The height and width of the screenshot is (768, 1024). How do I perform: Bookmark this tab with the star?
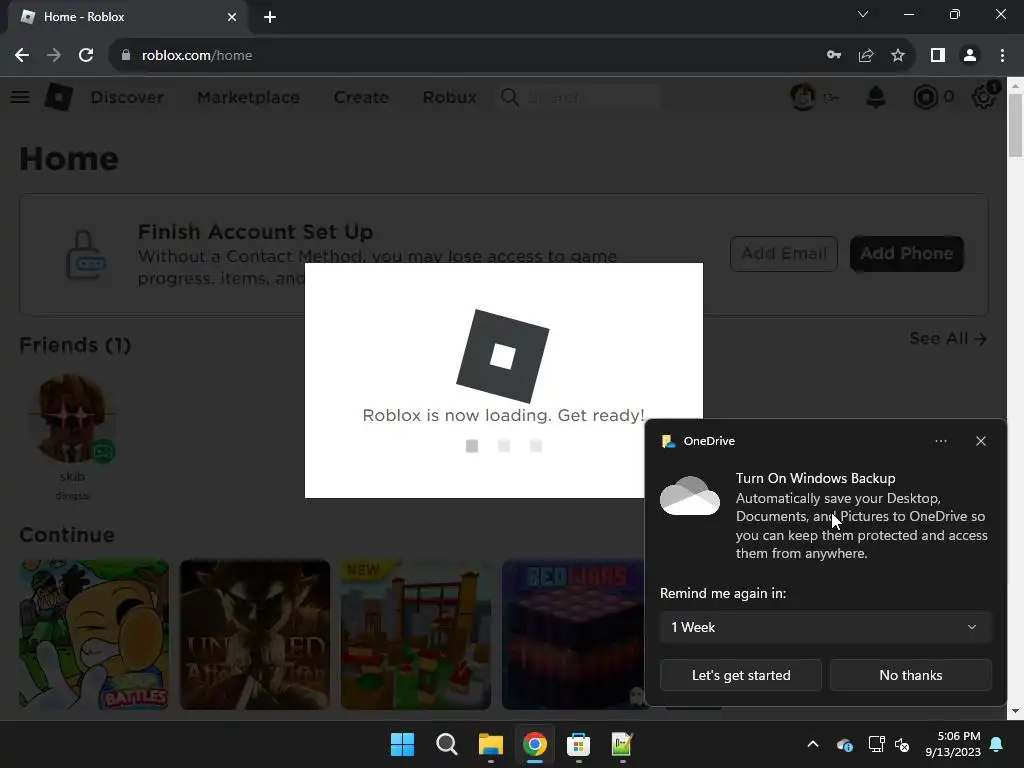coord(898,56)
